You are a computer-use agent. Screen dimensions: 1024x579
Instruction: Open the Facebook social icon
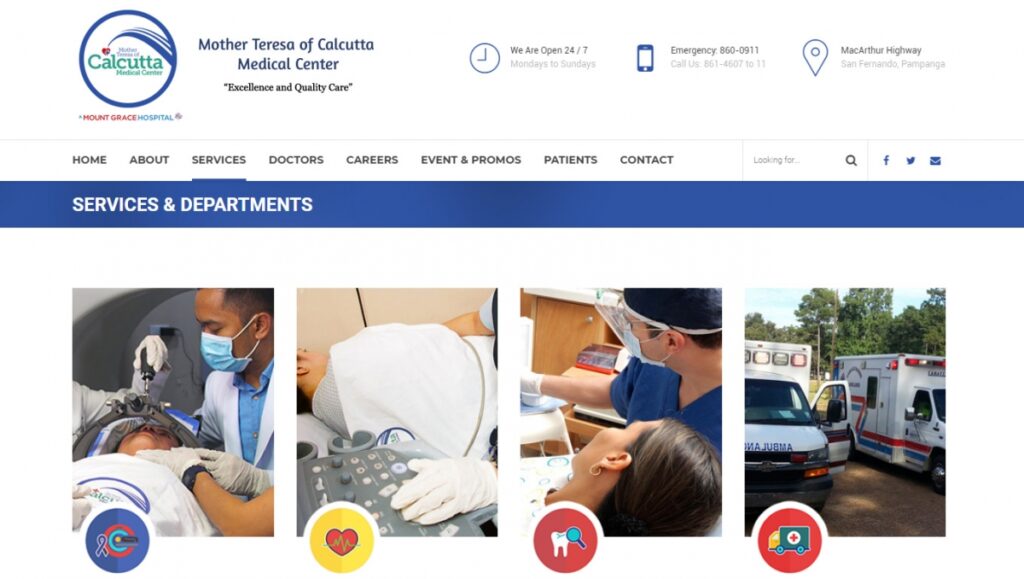click(x=886, y=160)
